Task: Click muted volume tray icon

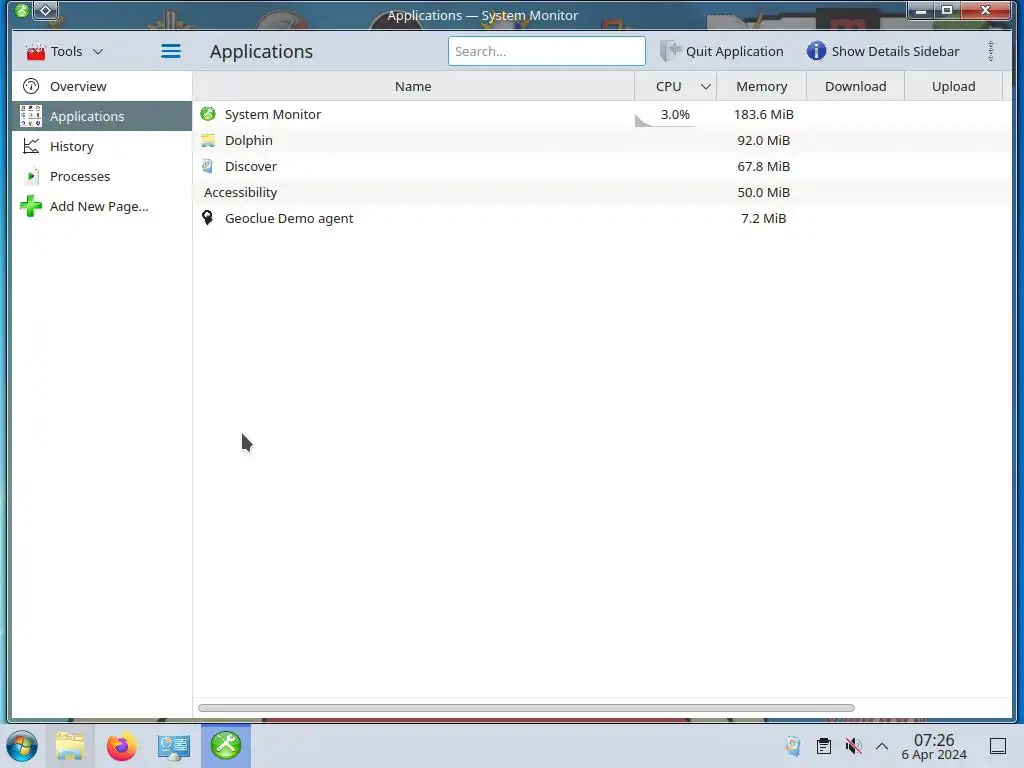Action: [853, 746]
